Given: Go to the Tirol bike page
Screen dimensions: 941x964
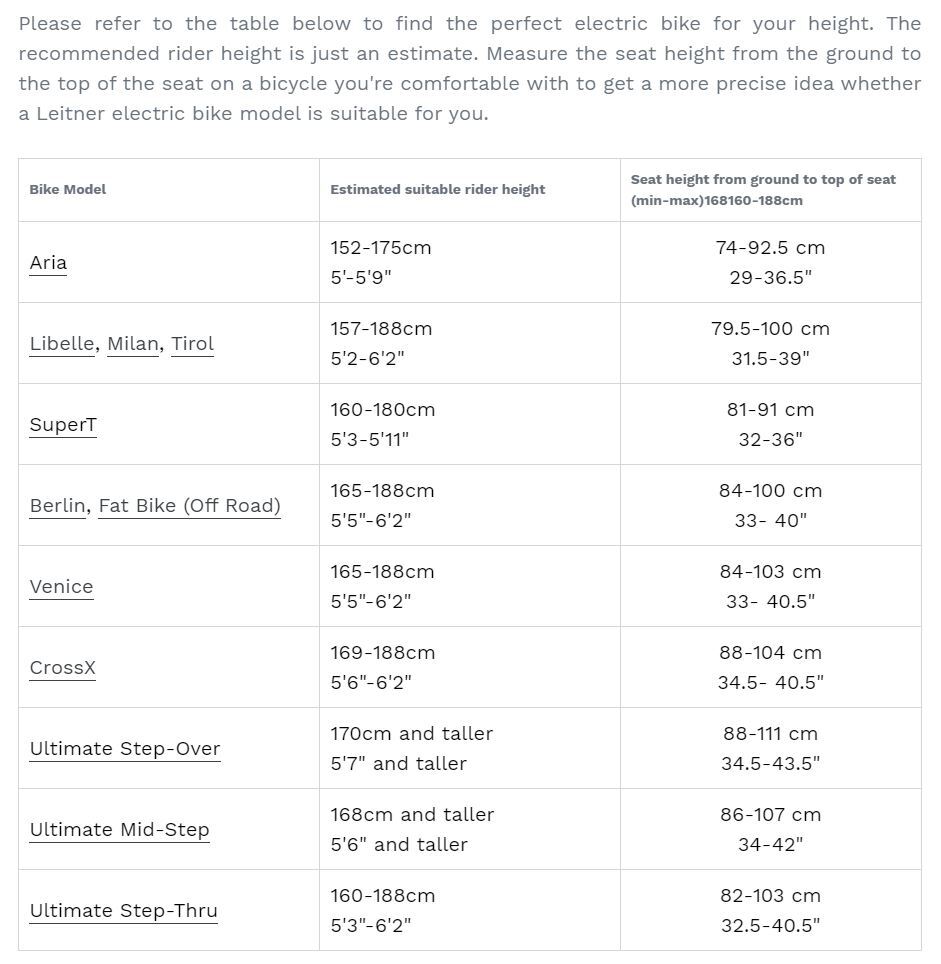Looking at the screenshot, I should 192,344.
